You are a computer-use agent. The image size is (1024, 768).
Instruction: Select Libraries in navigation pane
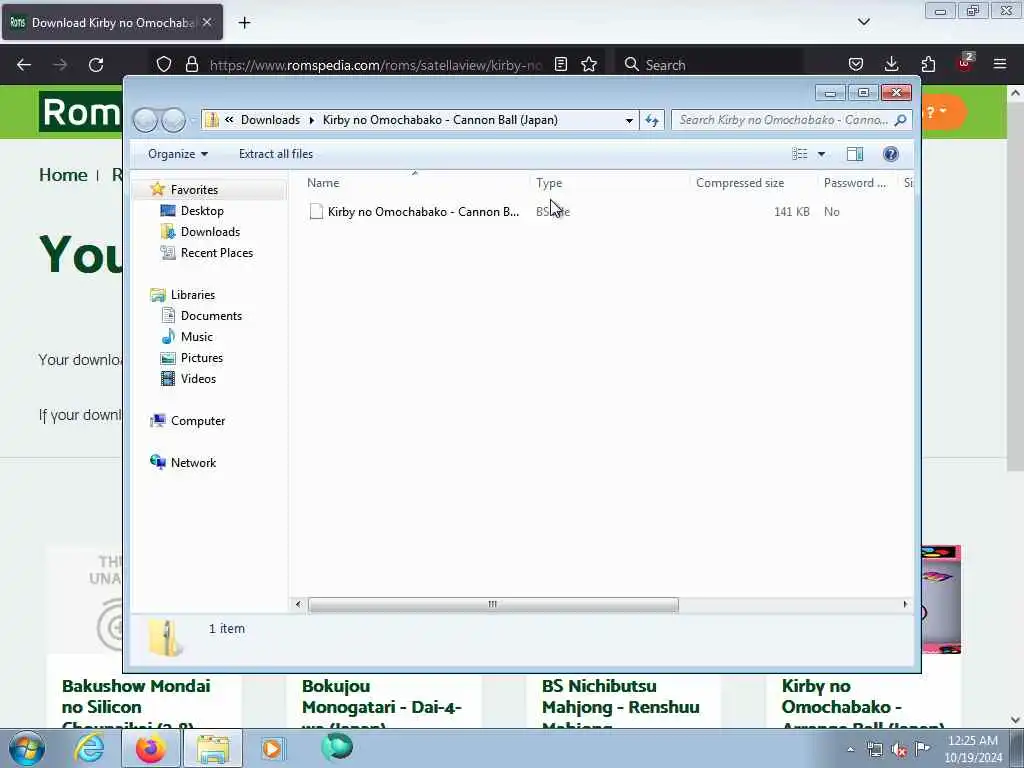click(193, 295)
